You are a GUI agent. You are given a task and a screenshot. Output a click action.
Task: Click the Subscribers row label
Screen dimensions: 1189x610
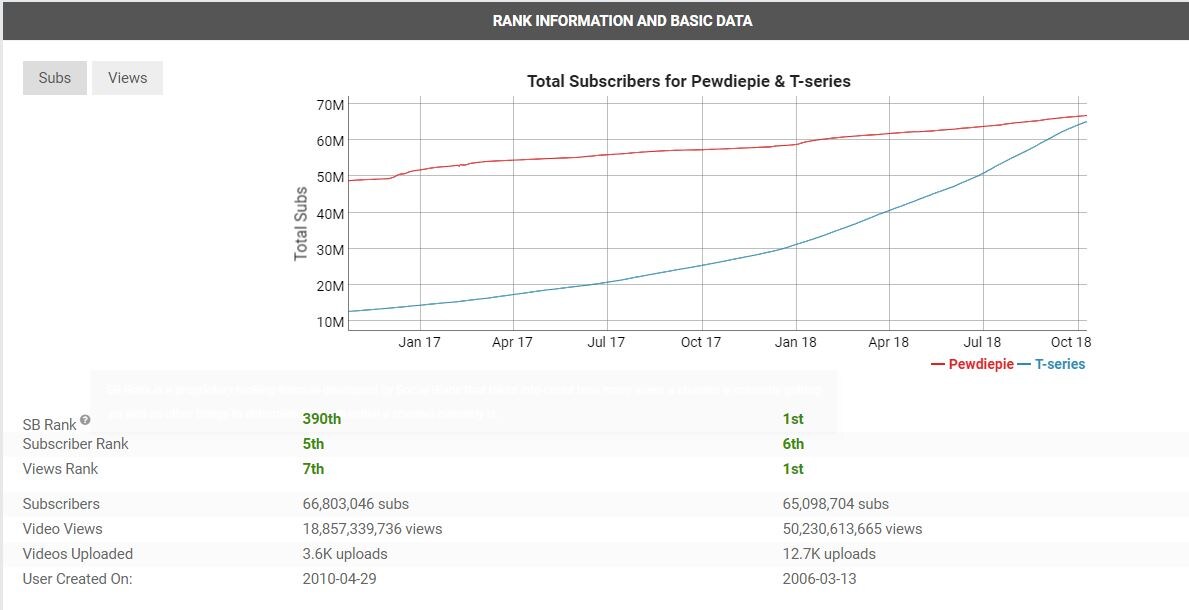[x=61, y=504]
